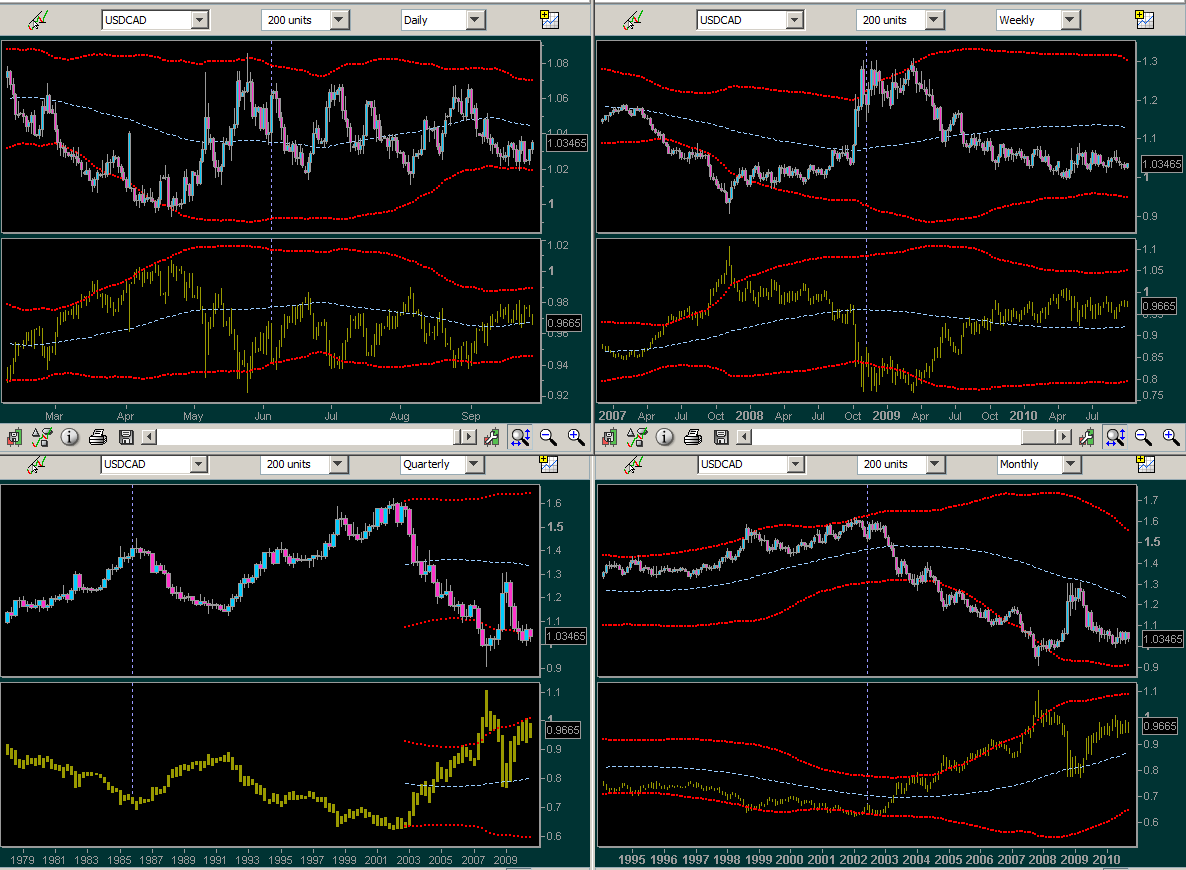Open candlestick template icon in Weekly toolbar
Screen dimensions: 1186x870
(610, 437)
